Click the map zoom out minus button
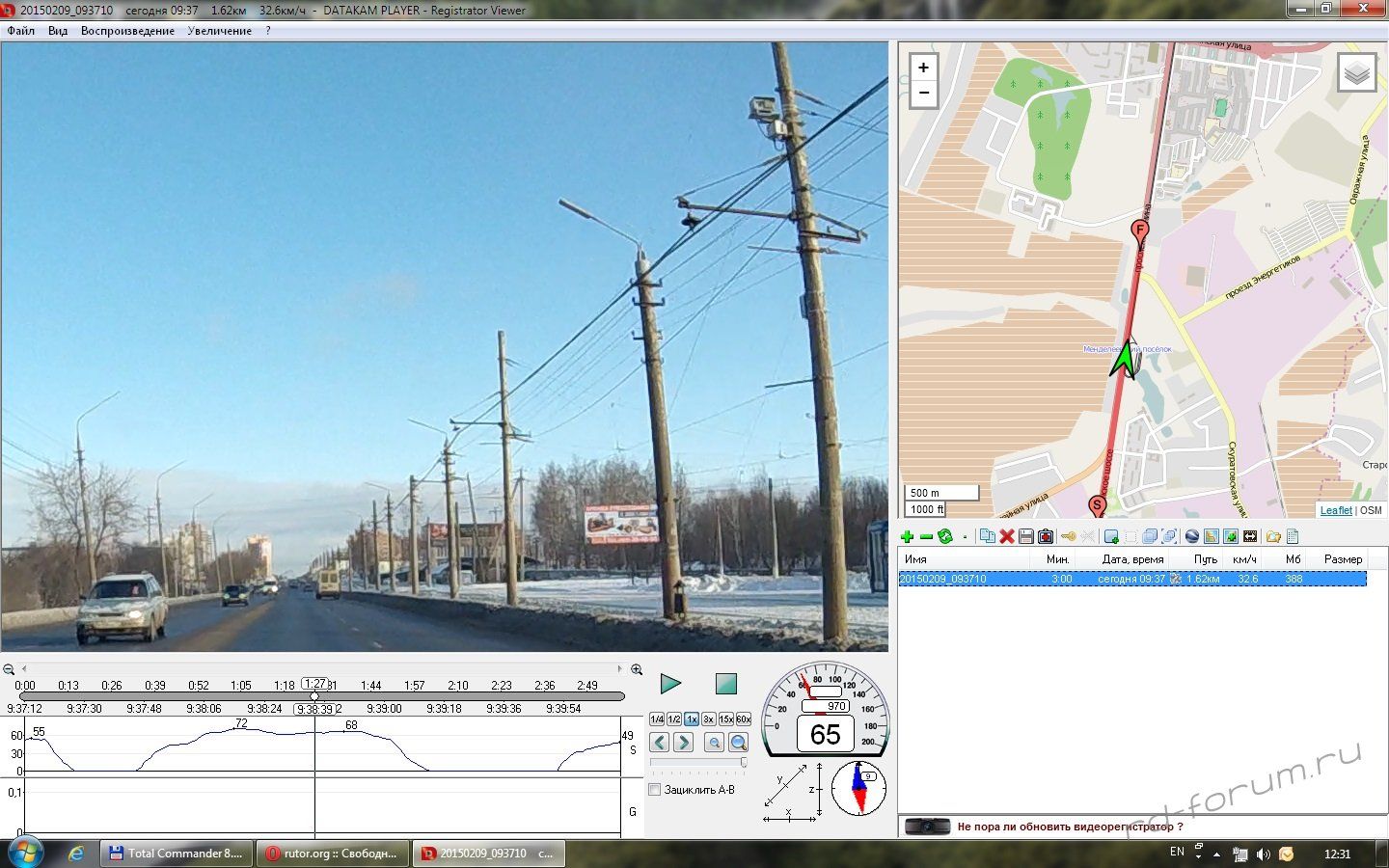1389x868 pixels. (x=923, y=94)
